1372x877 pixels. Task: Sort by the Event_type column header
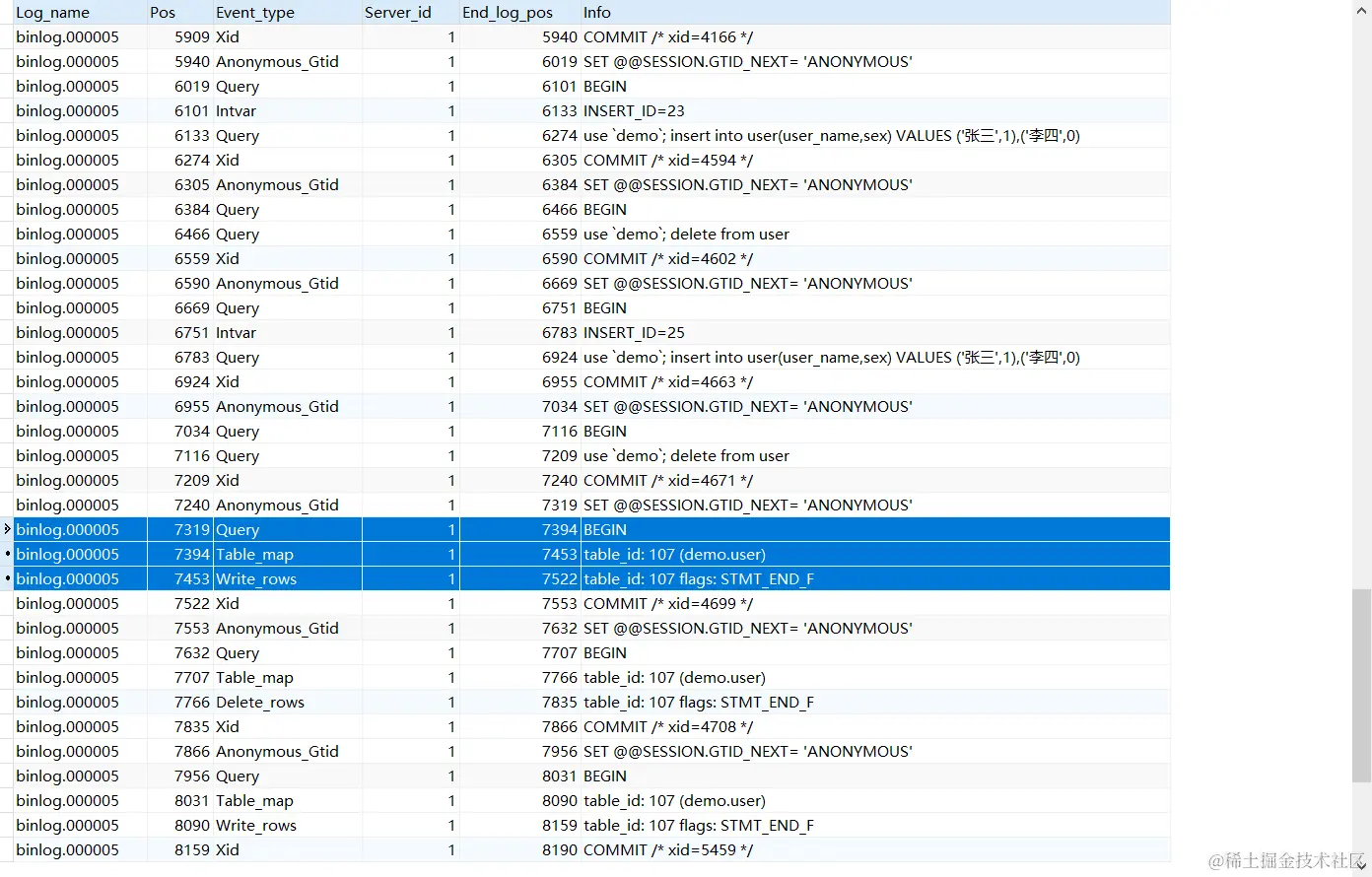287,13
